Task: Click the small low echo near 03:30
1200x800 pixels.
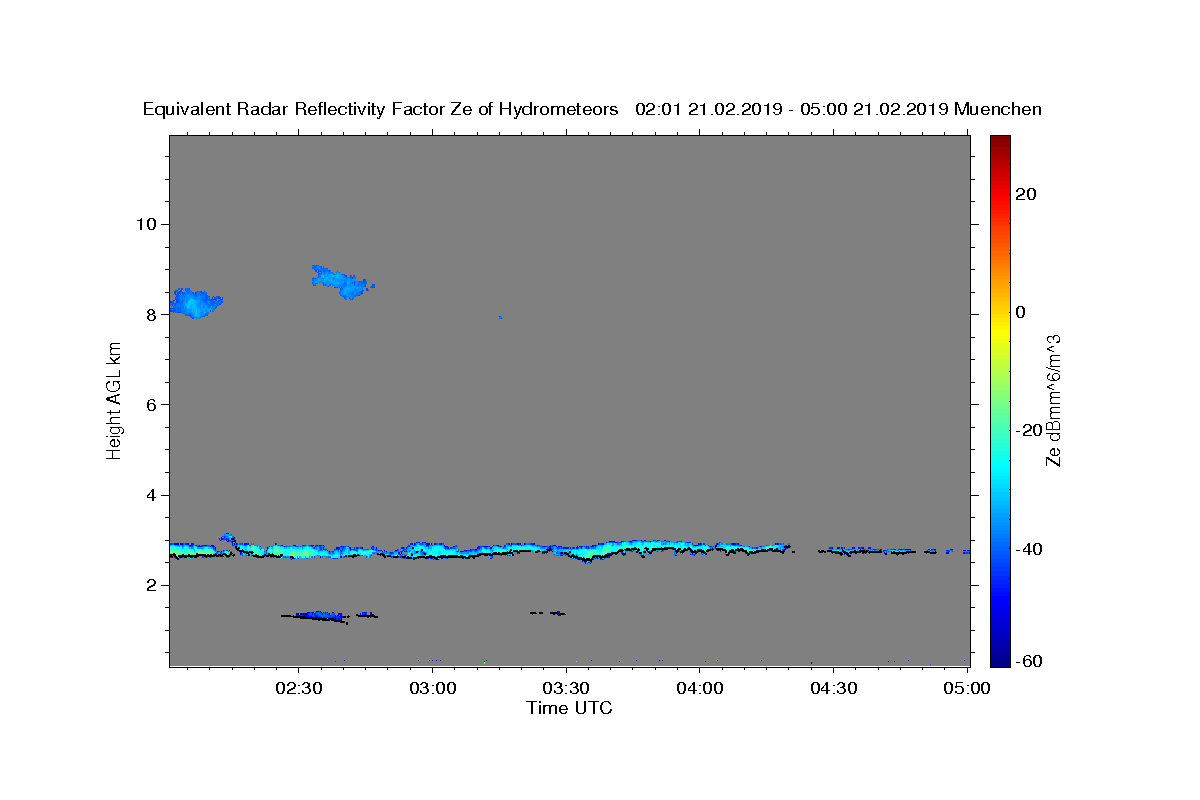Action: 548,612
